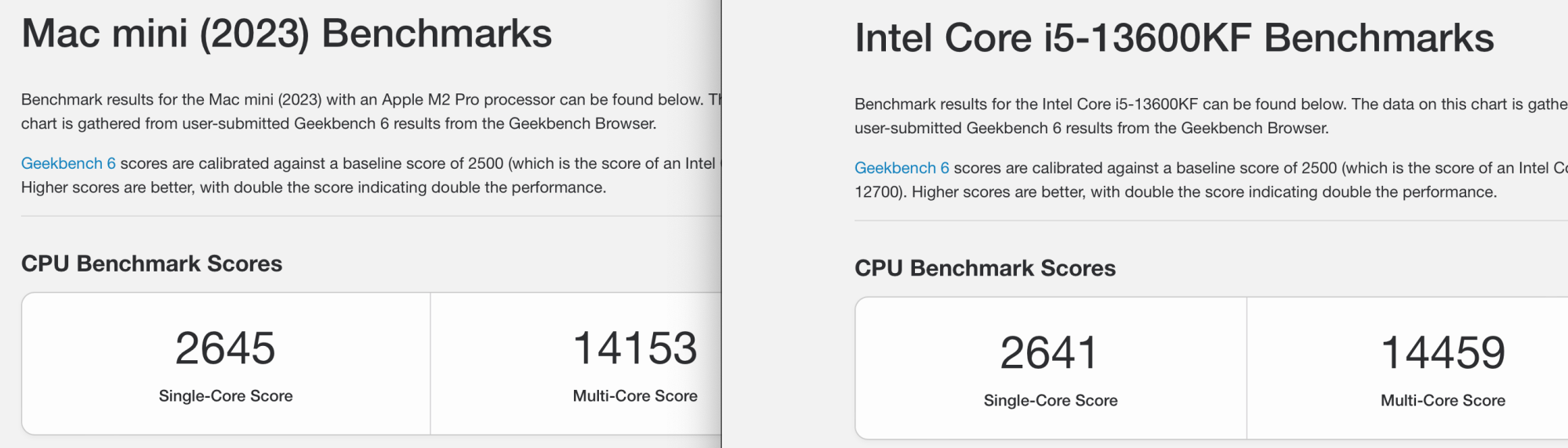
Task: Click the Mac mini (2023) Benchmarks heading
Action: pyautogui.click(x=287, y=34)
